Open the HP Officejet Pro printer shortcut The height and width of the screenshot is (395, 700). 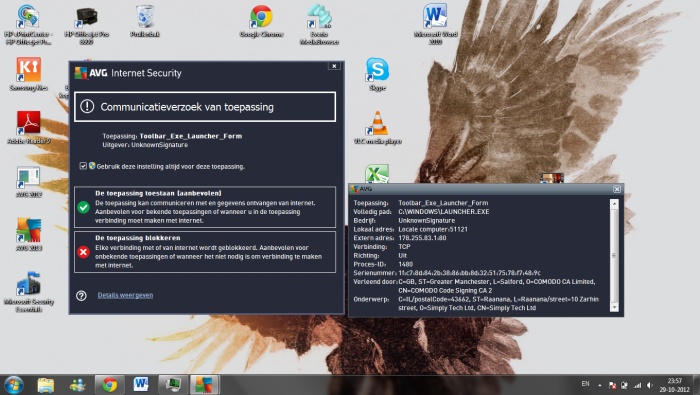(x=87, y=25)
